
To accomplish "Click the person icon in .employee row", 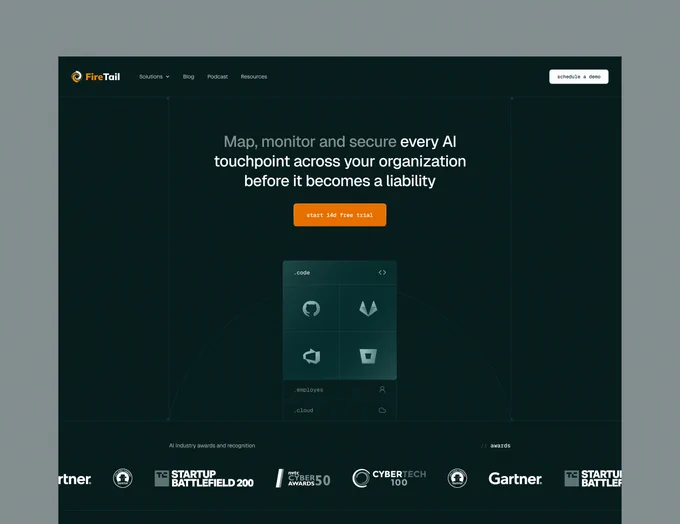I will [382, 390].
